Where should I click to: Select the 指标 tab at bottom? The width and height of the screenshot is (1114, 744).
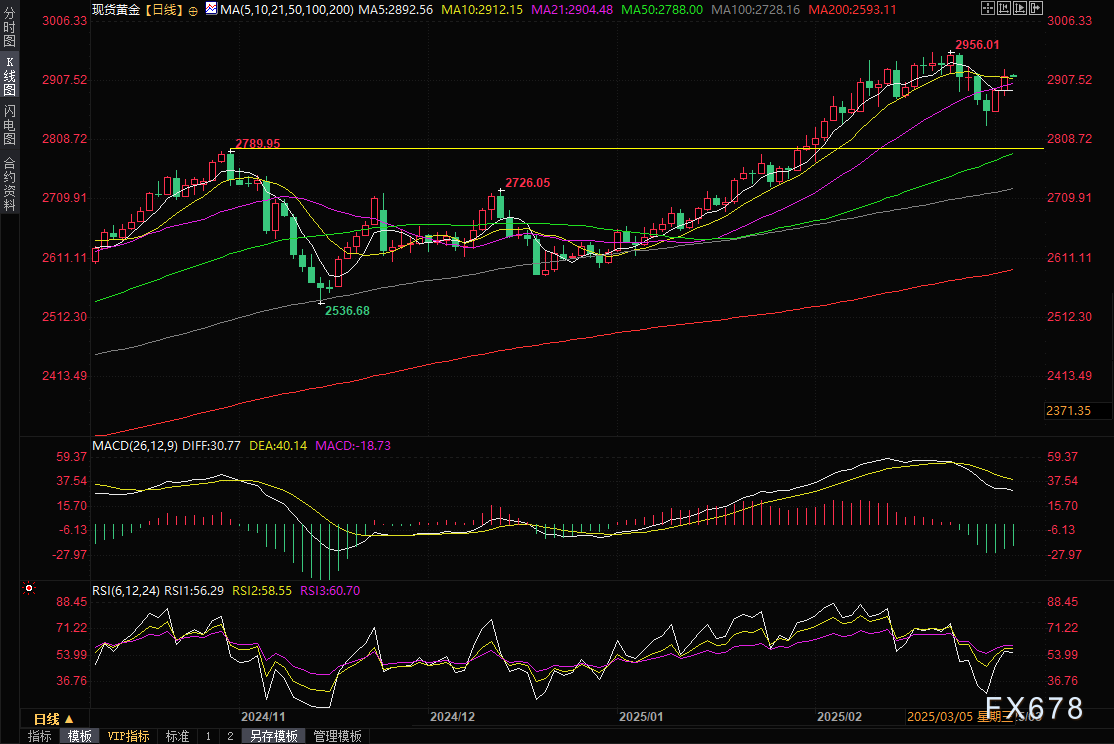pos(40,736)
